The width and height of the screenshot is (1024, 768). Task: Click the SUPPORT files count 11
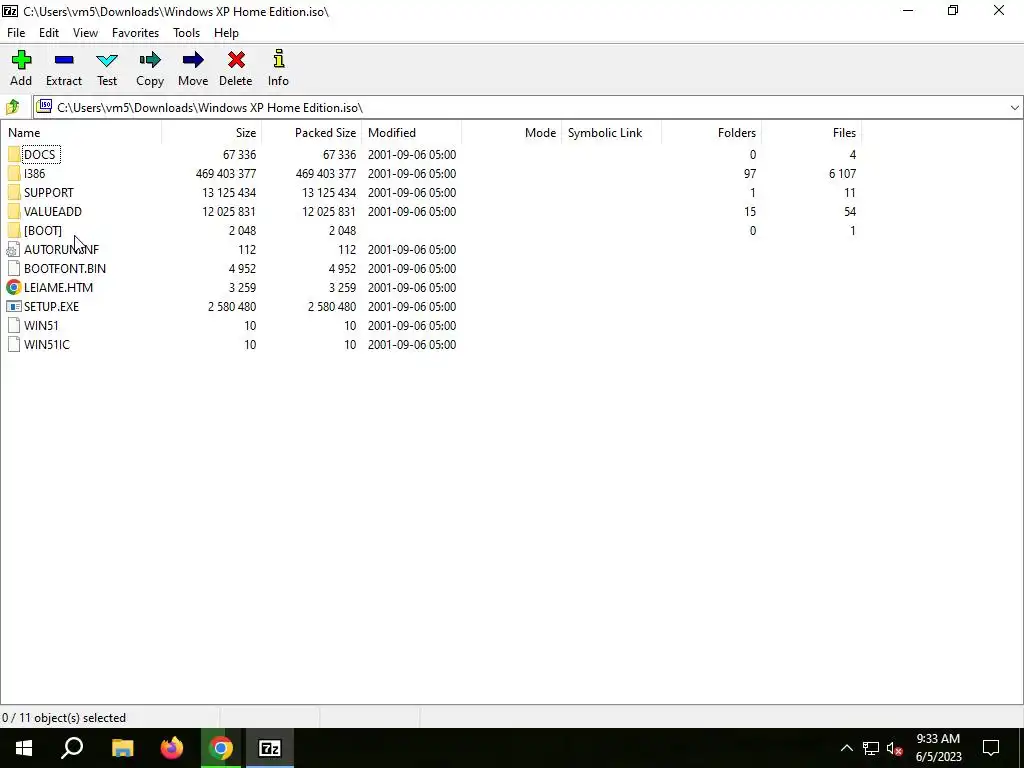[850, 193]
